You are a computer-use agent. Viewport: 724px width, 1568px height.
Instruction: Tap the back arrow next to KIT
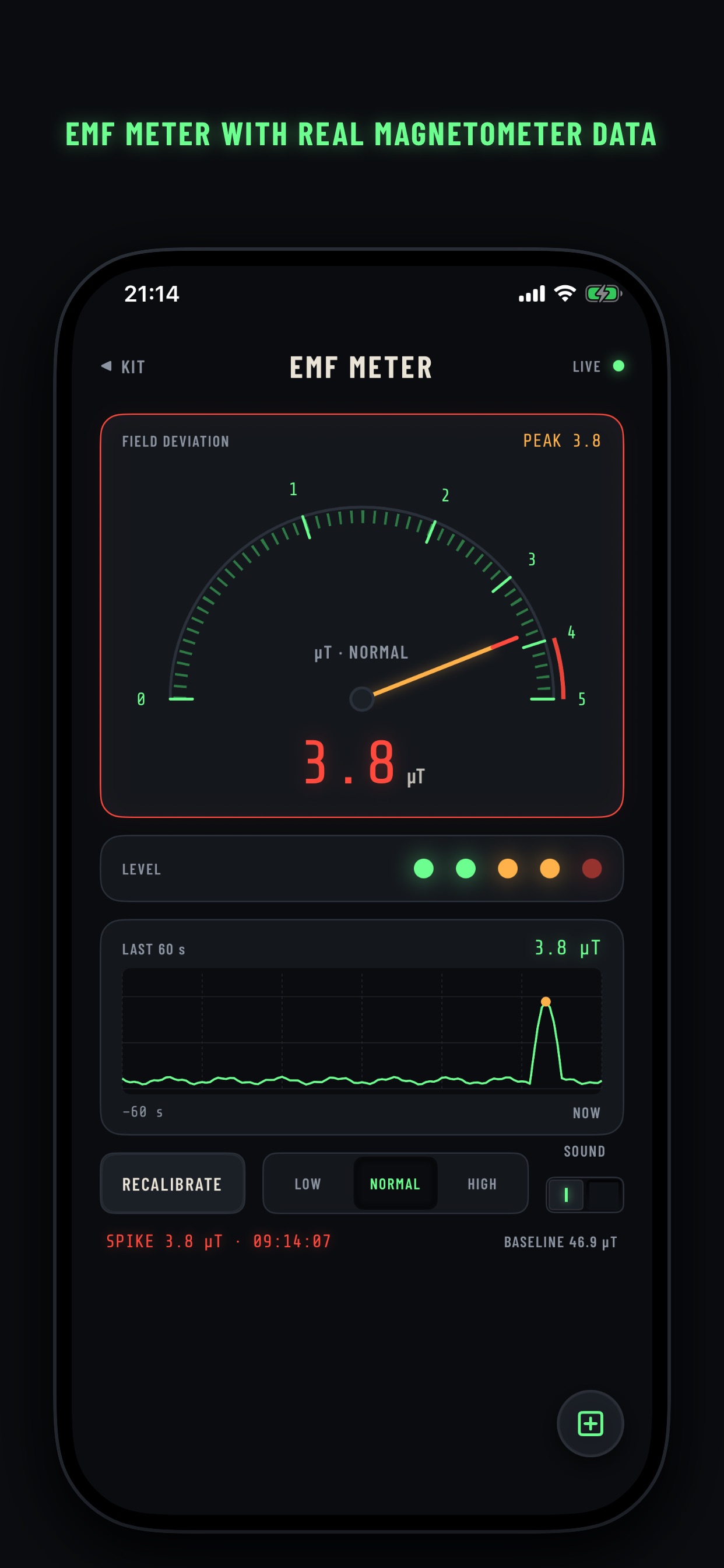click(x=107, y=366)
